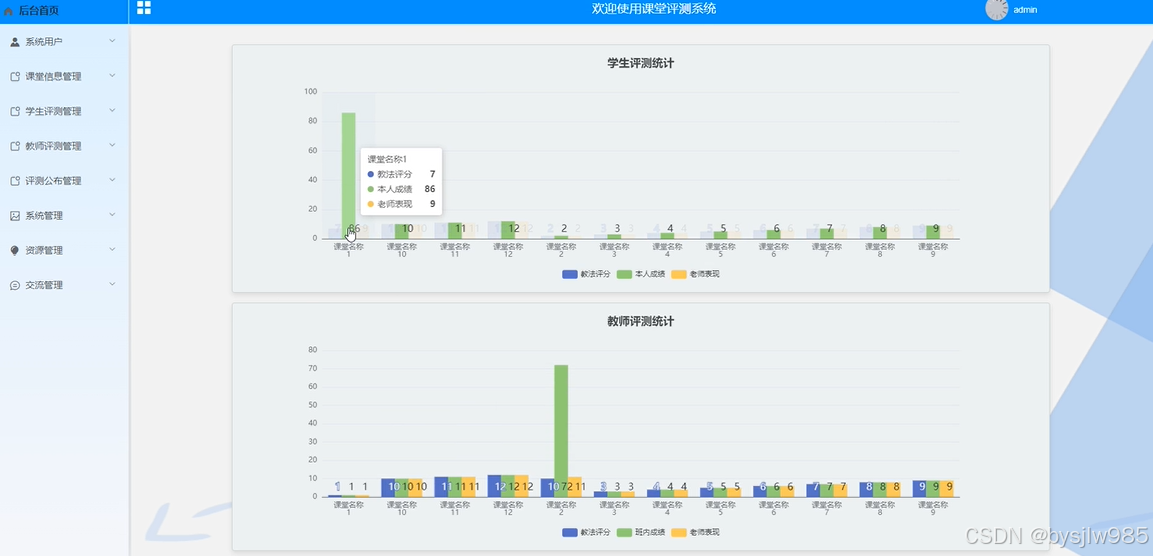
Task: Open the 评测公布管理 menu label
Action: (x=53, y=181)
